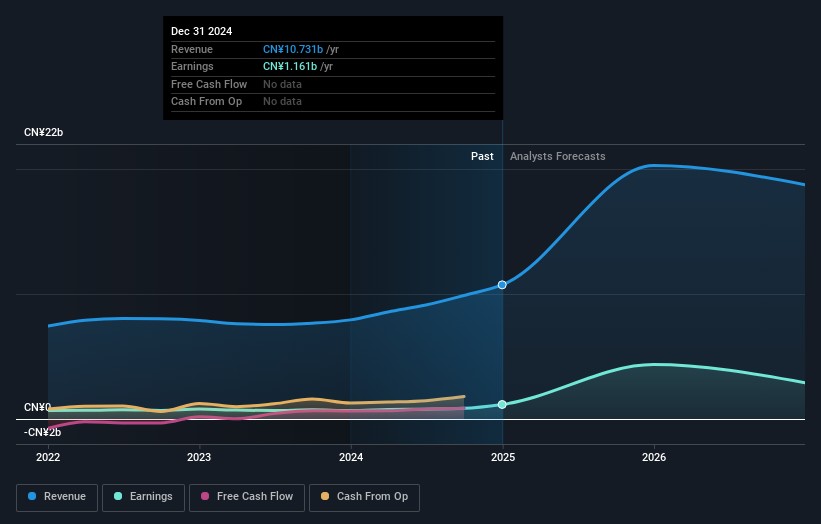Click the CN¥10.731b revenue value in tooltip
821x524 pixels.
coord(293,50)
